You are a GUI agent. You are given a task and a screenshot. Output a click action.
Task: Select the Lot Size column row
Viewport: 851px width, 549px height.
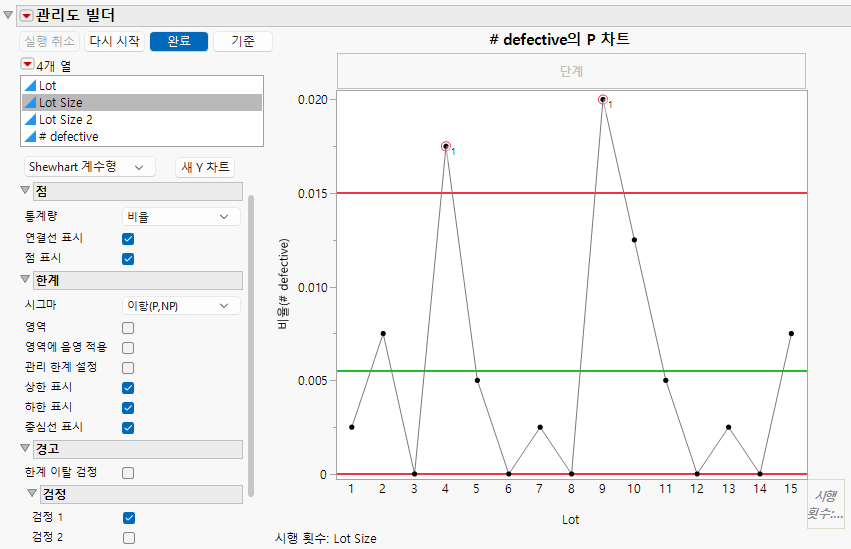point(142,103)
